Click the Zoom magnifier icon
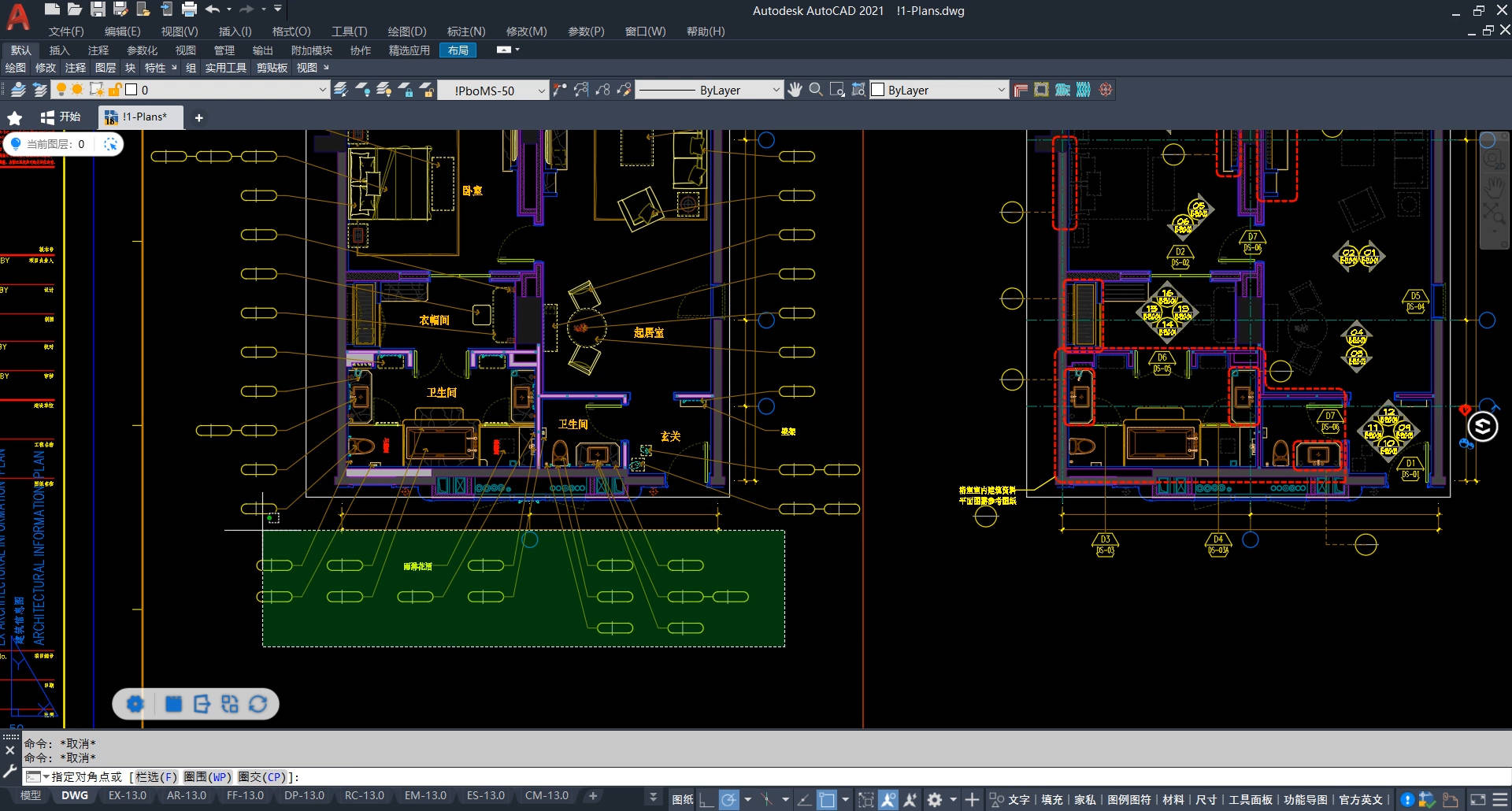1512x811 pixels. tap(816, 90)
